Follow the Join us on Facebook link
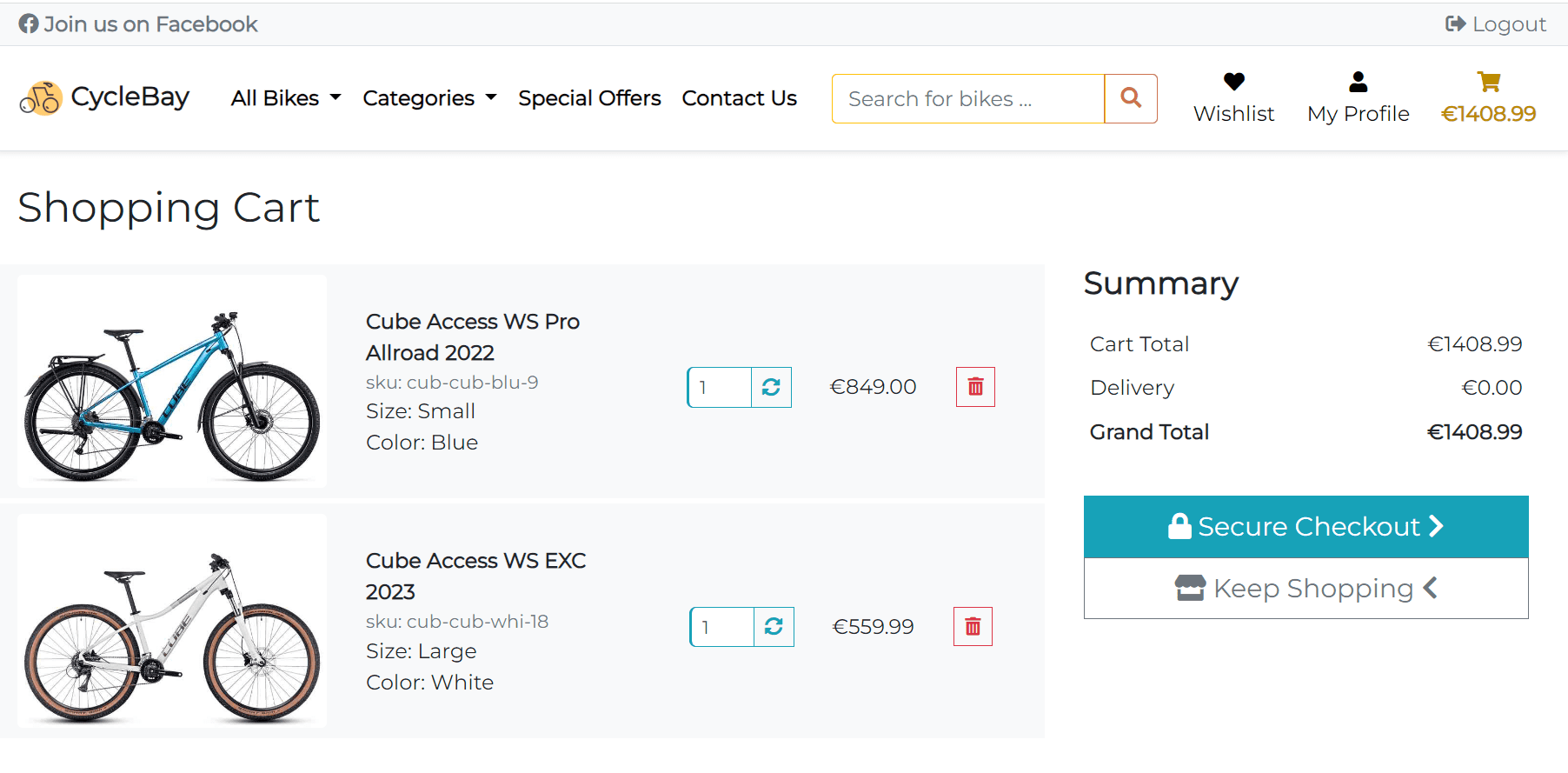 [x=139, y=24]
